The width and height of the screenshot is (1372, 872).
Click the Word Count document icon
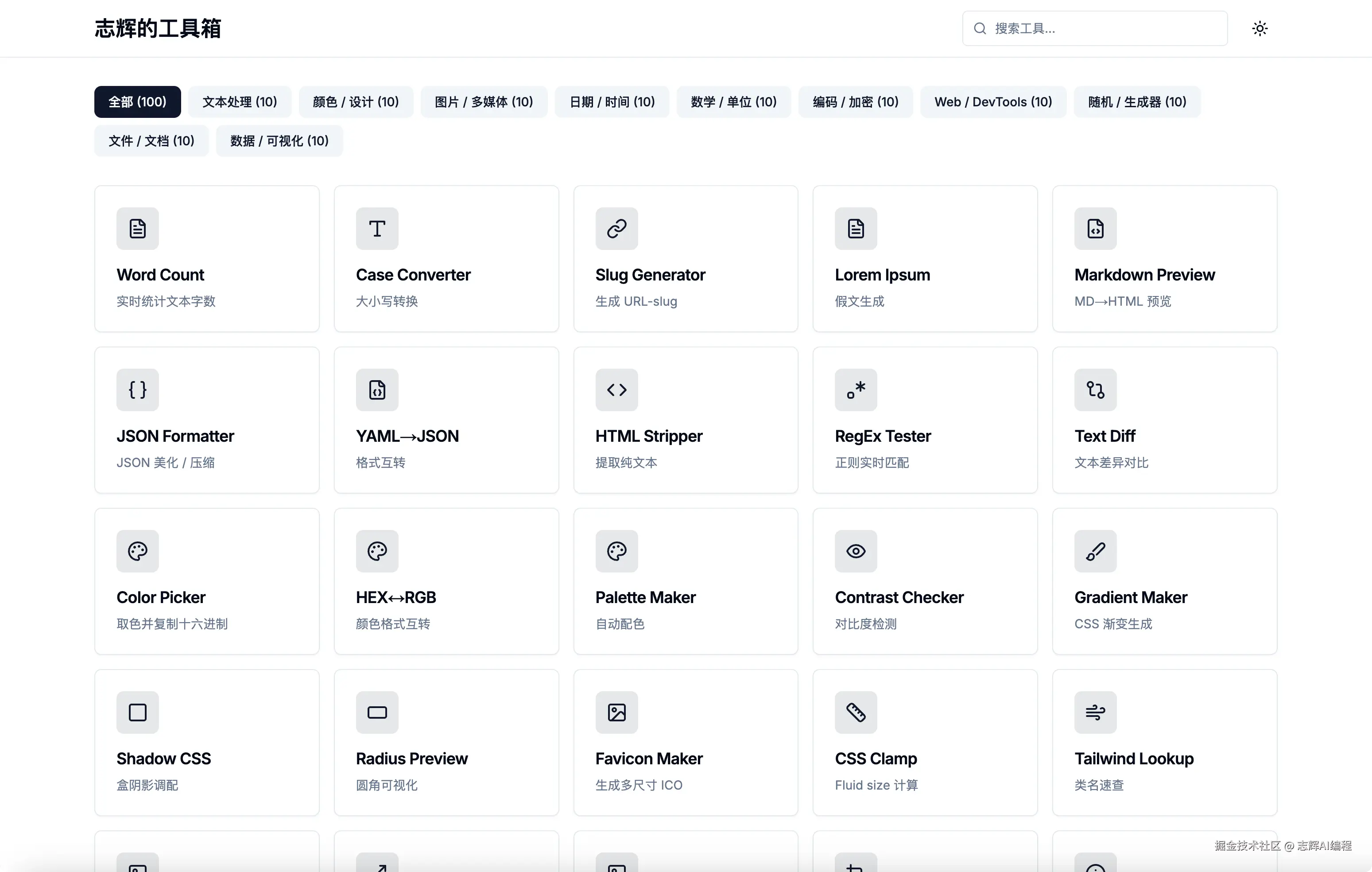click(x=137, y=229)
